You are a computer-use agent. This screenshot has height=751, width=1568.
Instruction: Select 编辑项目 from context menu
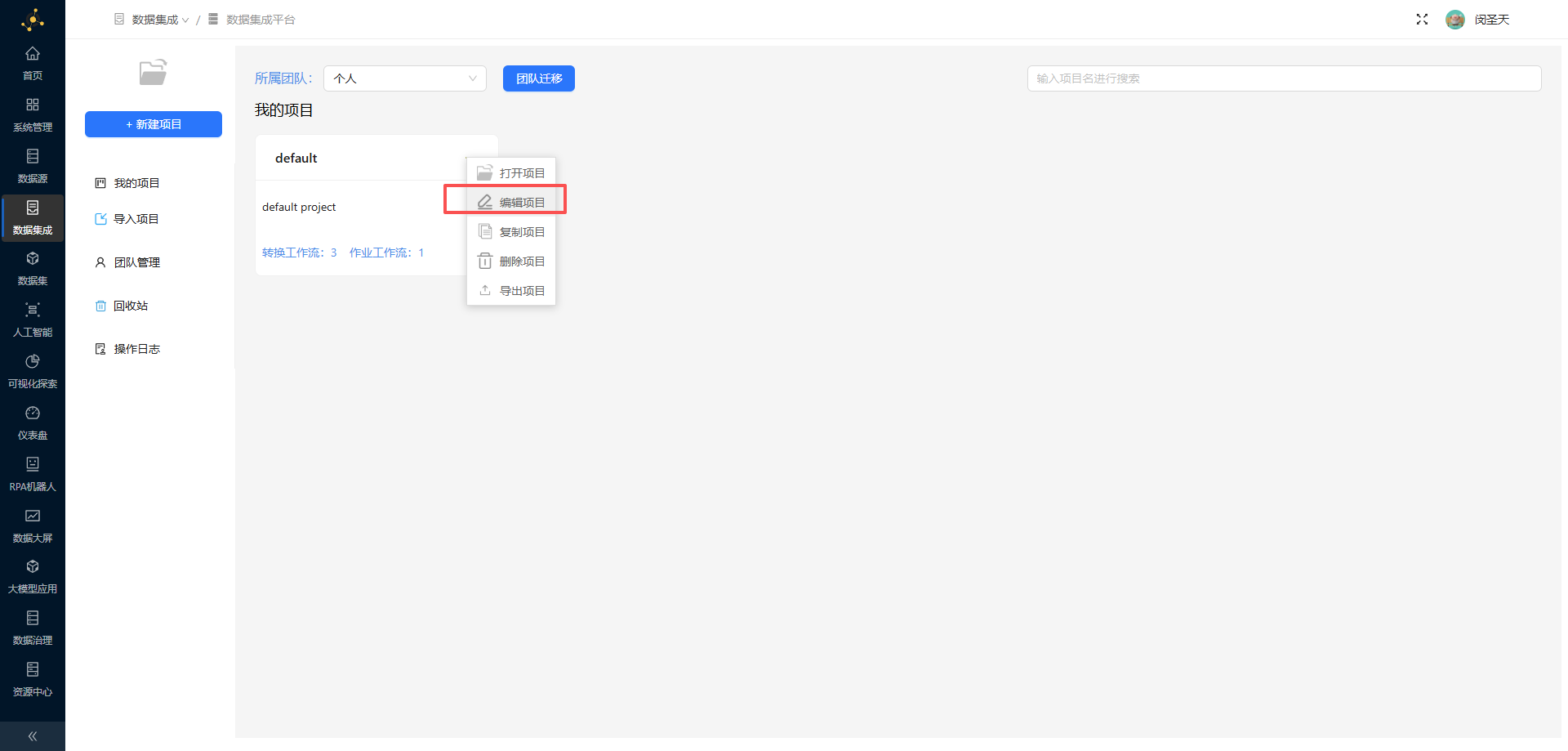pos(511,202)
